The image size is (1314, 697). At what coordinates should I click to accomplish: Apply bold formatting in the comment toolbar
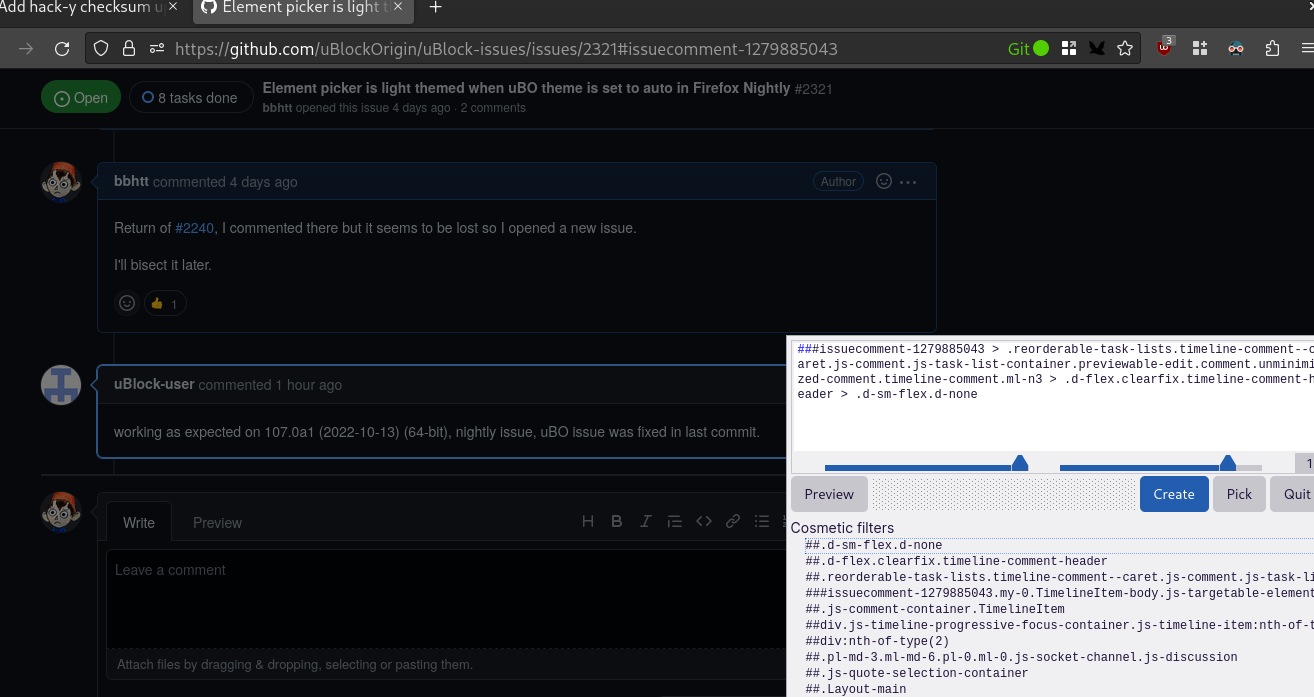click(x=617, y=521)
